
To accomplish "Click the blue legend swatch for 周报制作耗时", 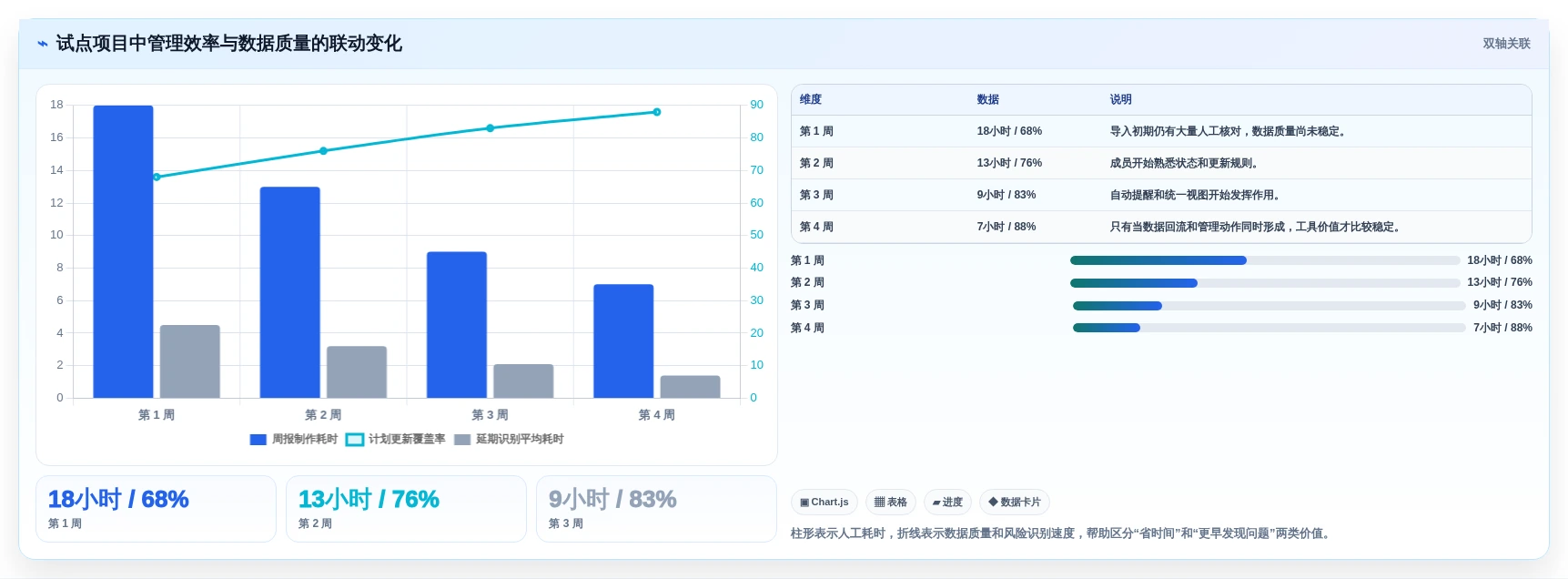I will click(258, 440).
